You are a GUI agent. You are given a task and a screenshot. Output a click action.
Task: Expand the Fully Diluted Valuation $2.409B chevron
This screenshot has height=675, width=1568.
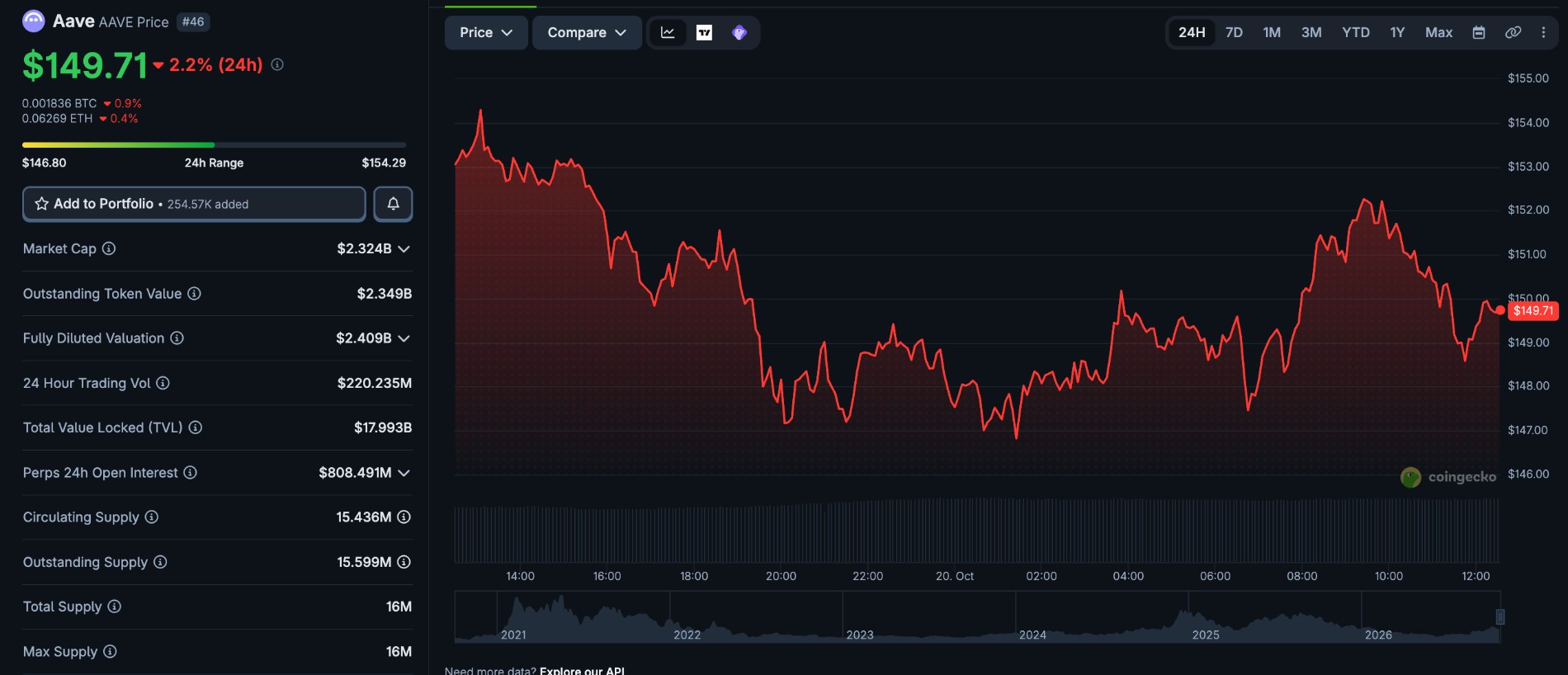coord(404,338)
